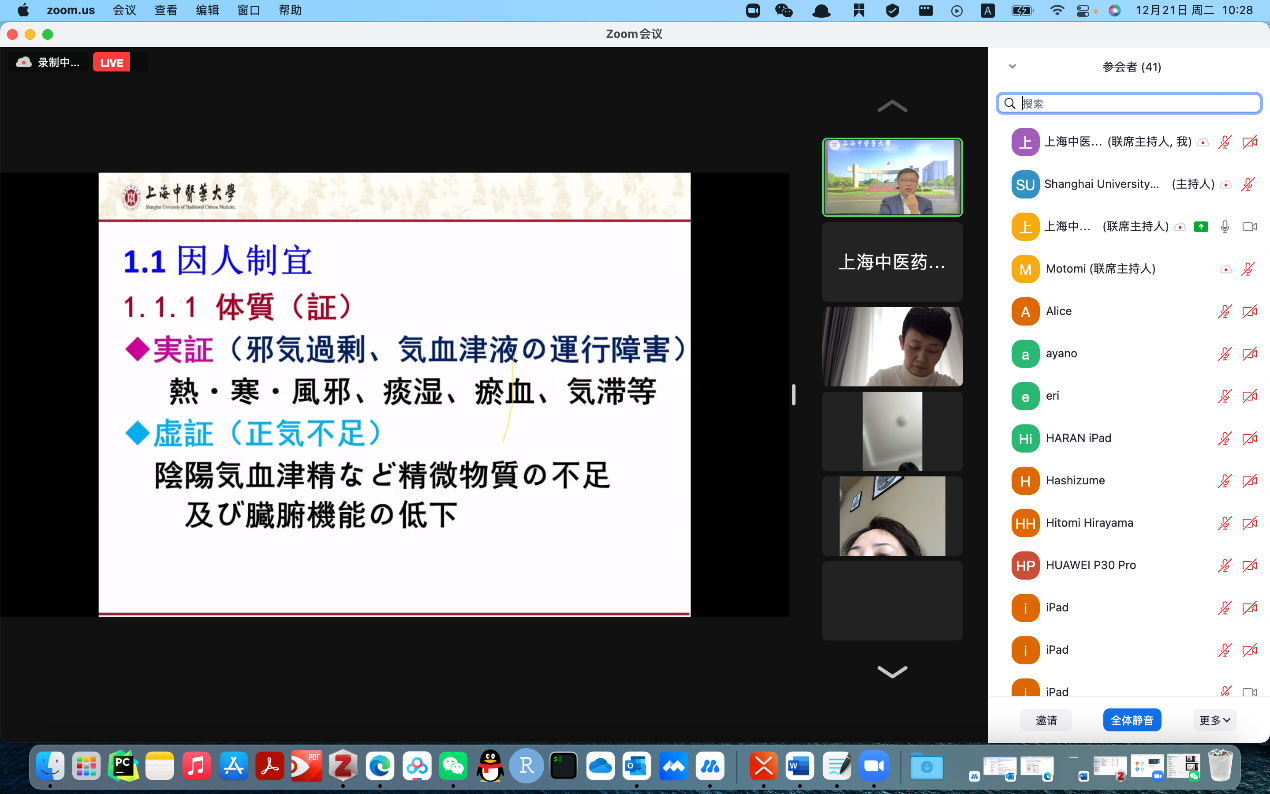Click the cloud recording icon at top left
Screen dimensions: 1270x794
tap(24, 62)
